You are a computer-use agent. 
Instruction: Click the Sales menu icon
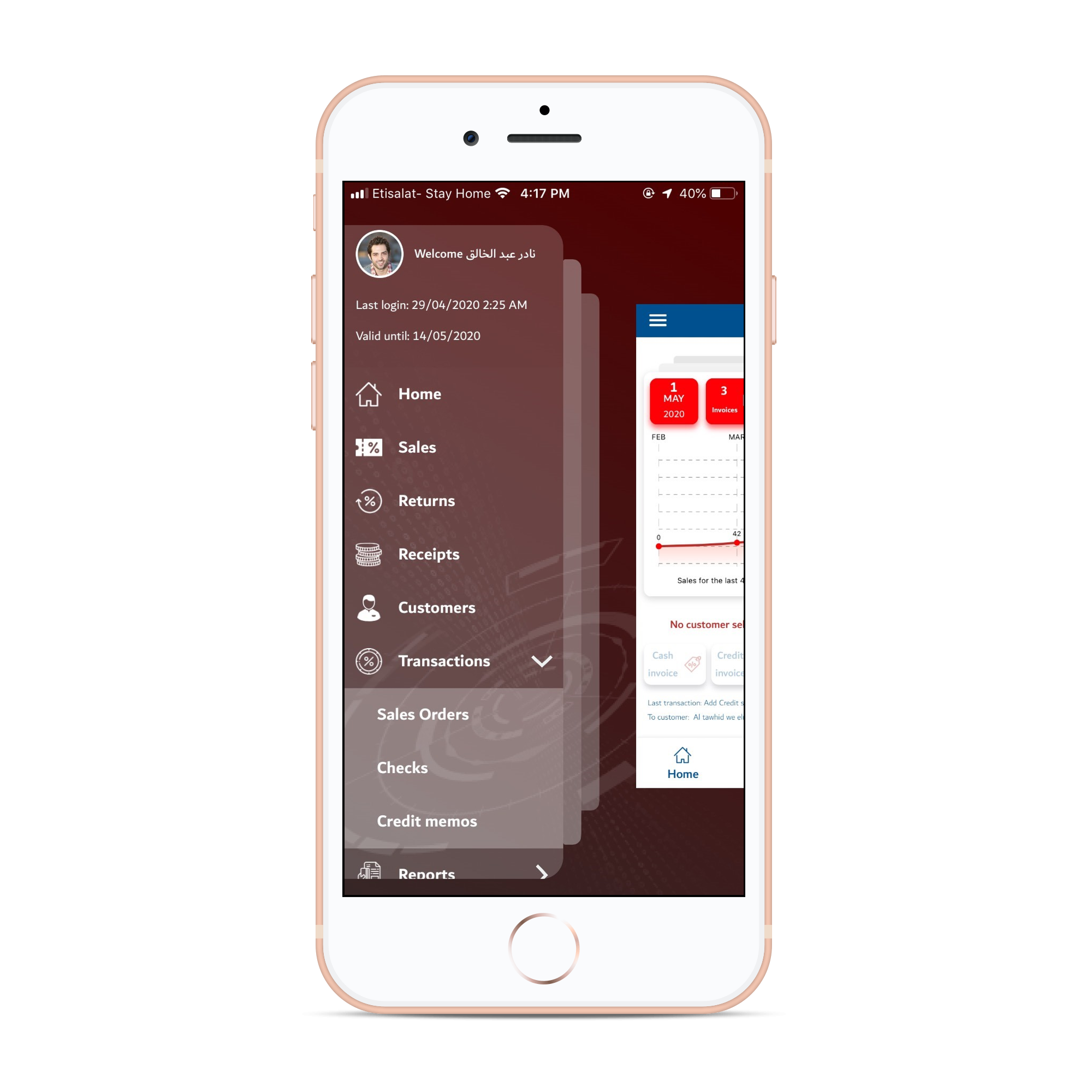click(x=369, y=446)
